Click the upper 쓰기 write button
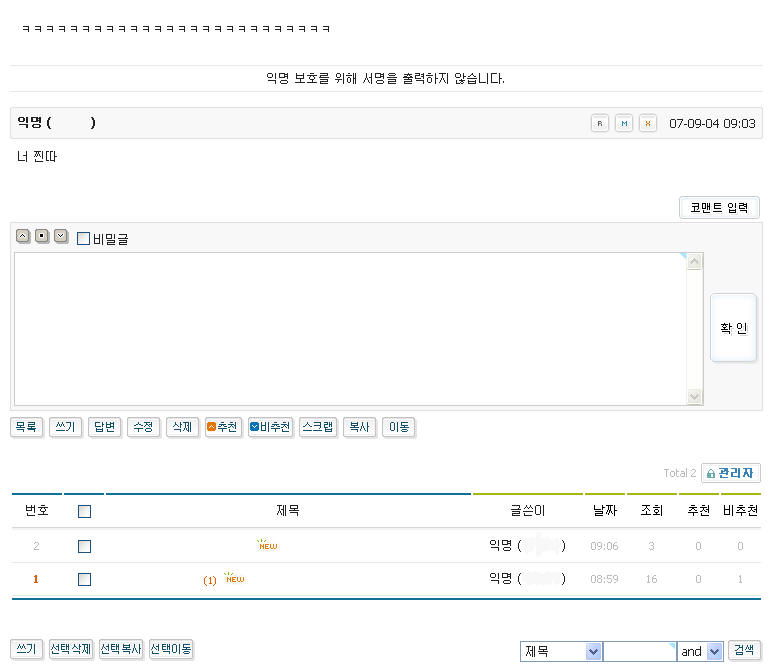 tap(66, 427)
